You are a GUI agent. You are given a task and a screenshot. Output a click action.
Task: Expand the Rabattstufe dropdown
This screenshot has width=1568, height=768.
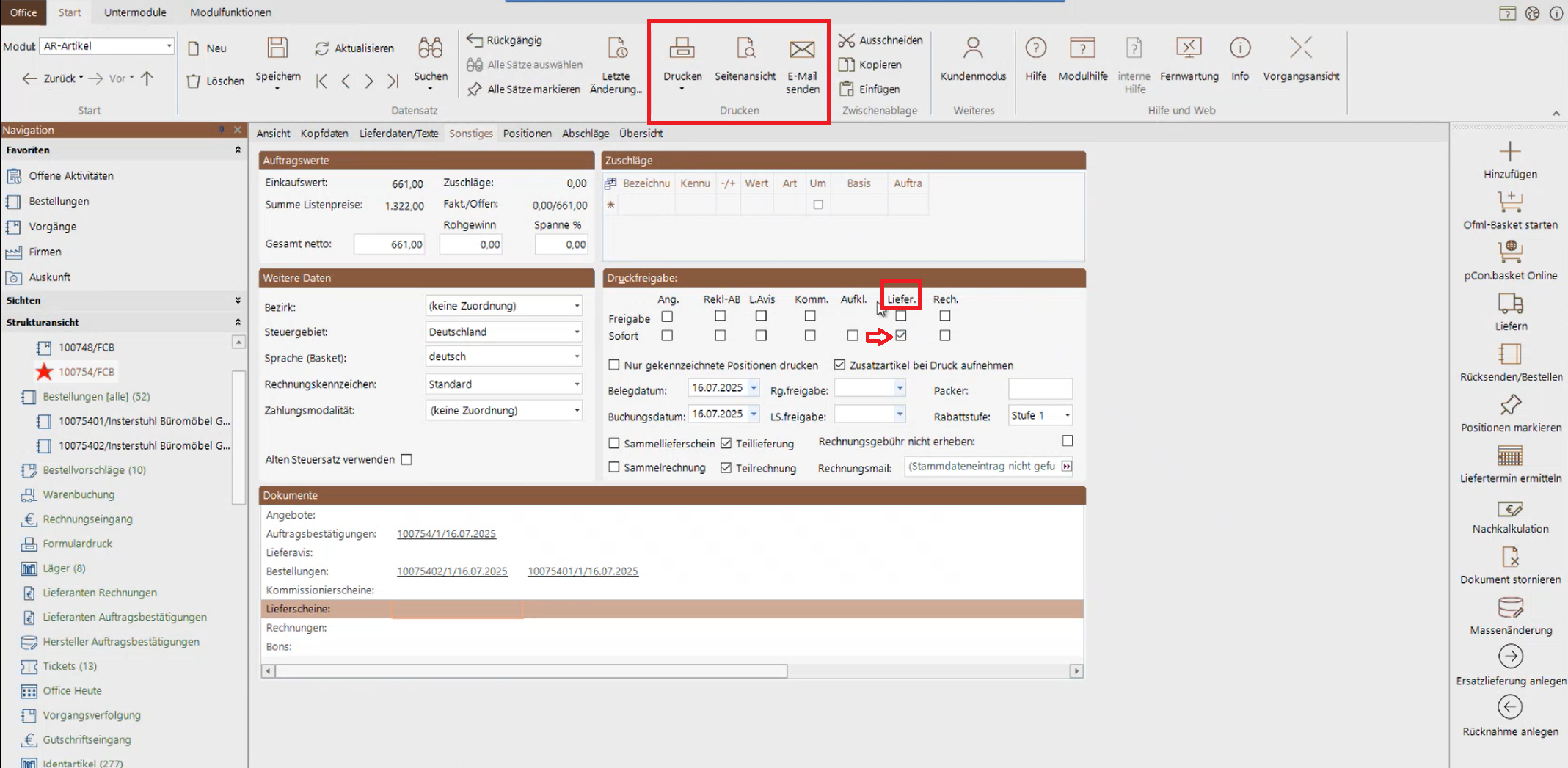(x=1067, y=415)
